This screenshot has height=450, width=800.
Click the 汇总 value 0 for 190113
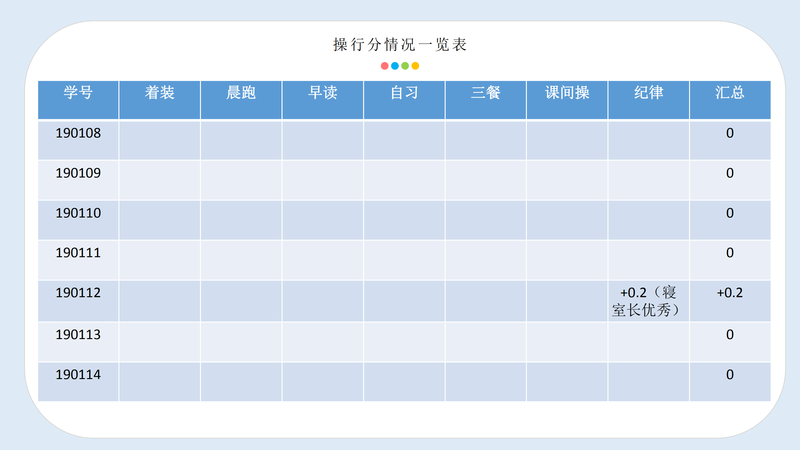tap(730, 335)
